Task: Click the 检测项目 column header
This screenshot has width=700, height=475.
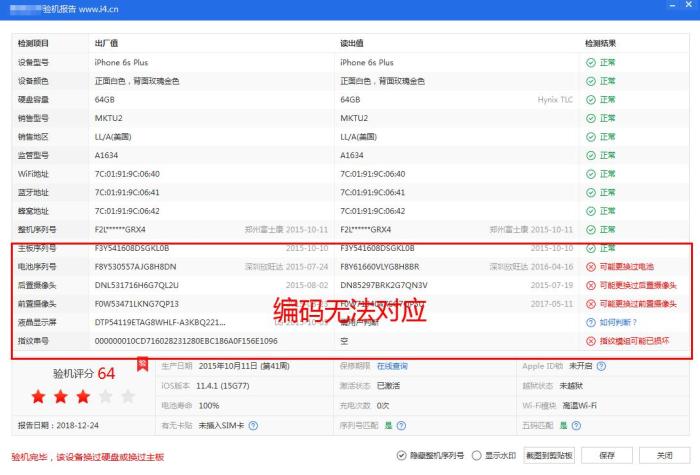Action: click(33, 43)
